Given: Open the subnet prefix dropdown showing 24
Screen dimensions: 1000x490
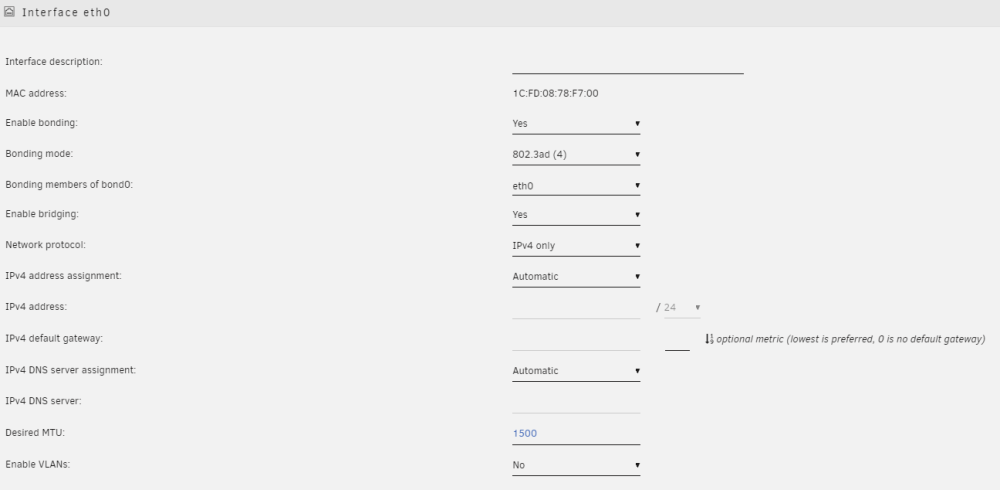Looking at the screenshot, I should 682,308.
